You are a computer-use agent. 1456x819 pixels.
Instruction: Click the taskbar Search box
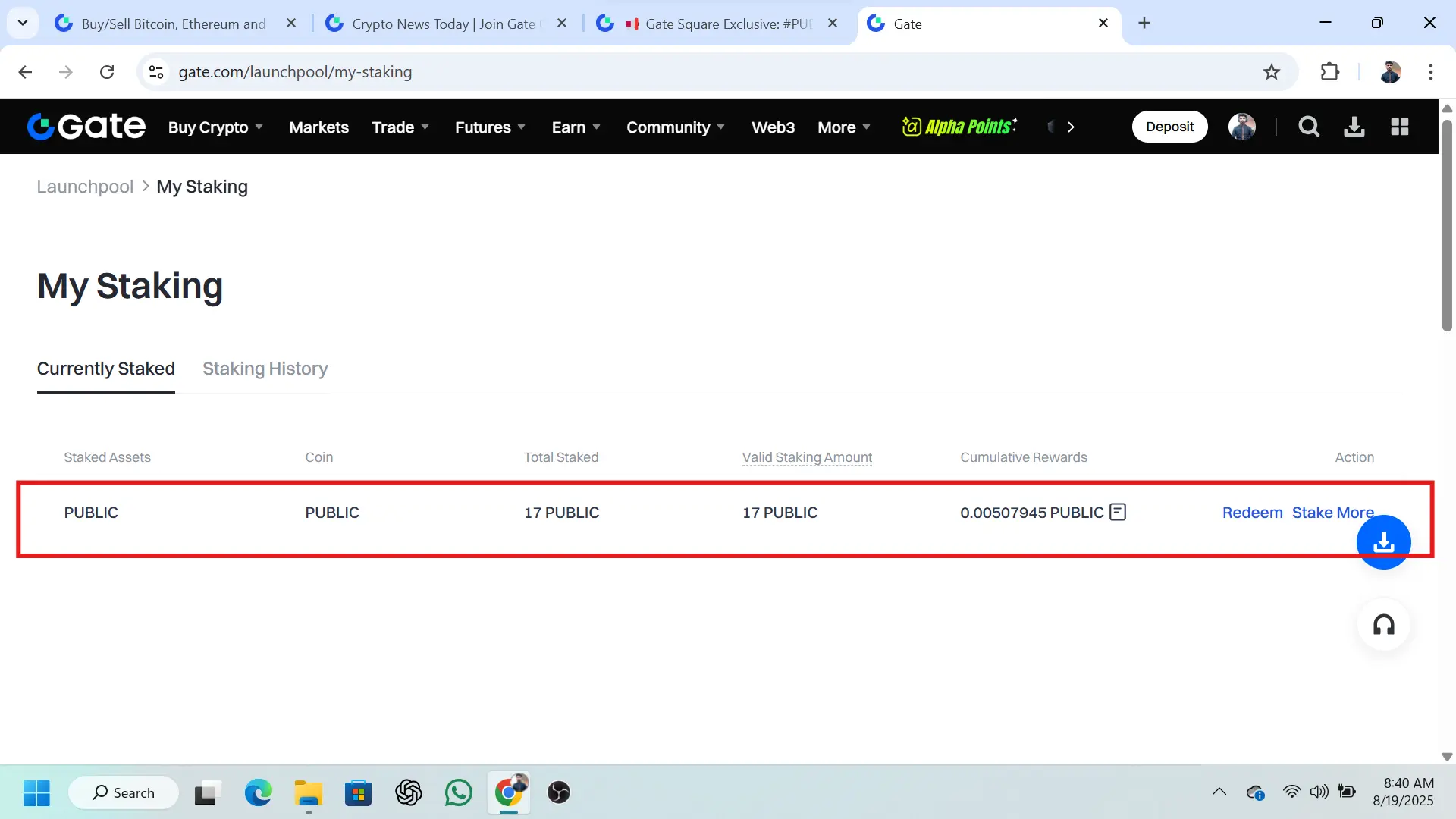(x=124, y=792)
